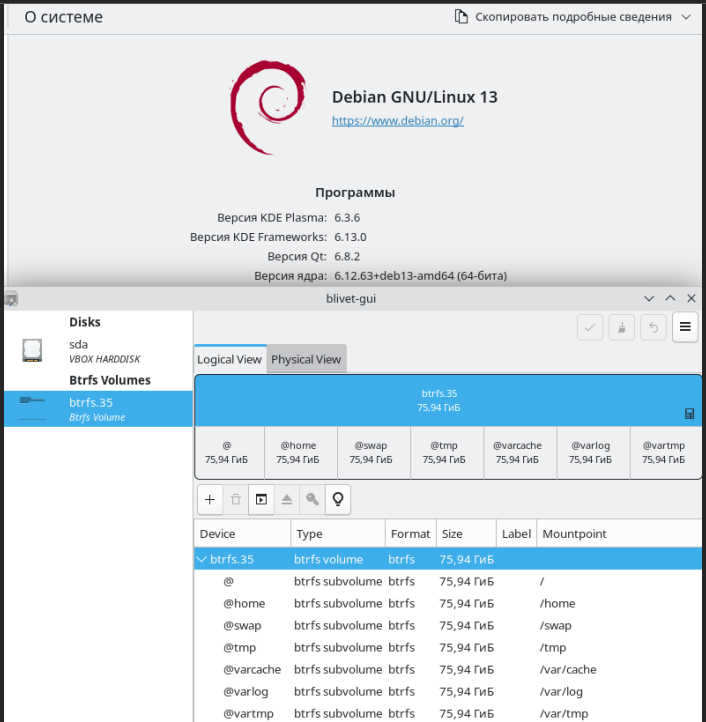Click the device information lightbulb icon
This screenshot has height=722, width=706.
click(x=338, y=499)
